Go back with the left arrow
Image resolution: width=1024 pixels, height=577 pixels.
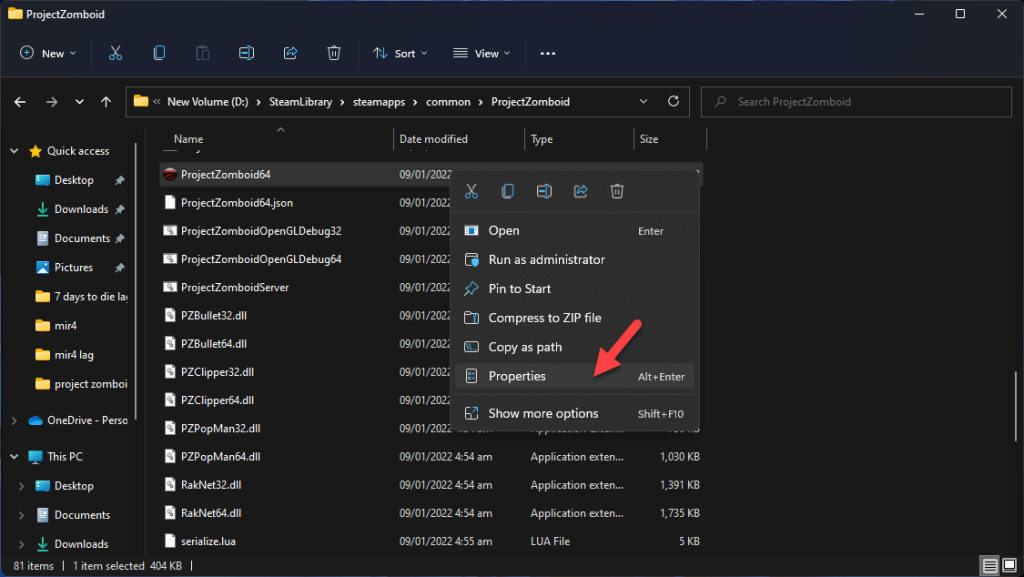click(x=20, y=102)
